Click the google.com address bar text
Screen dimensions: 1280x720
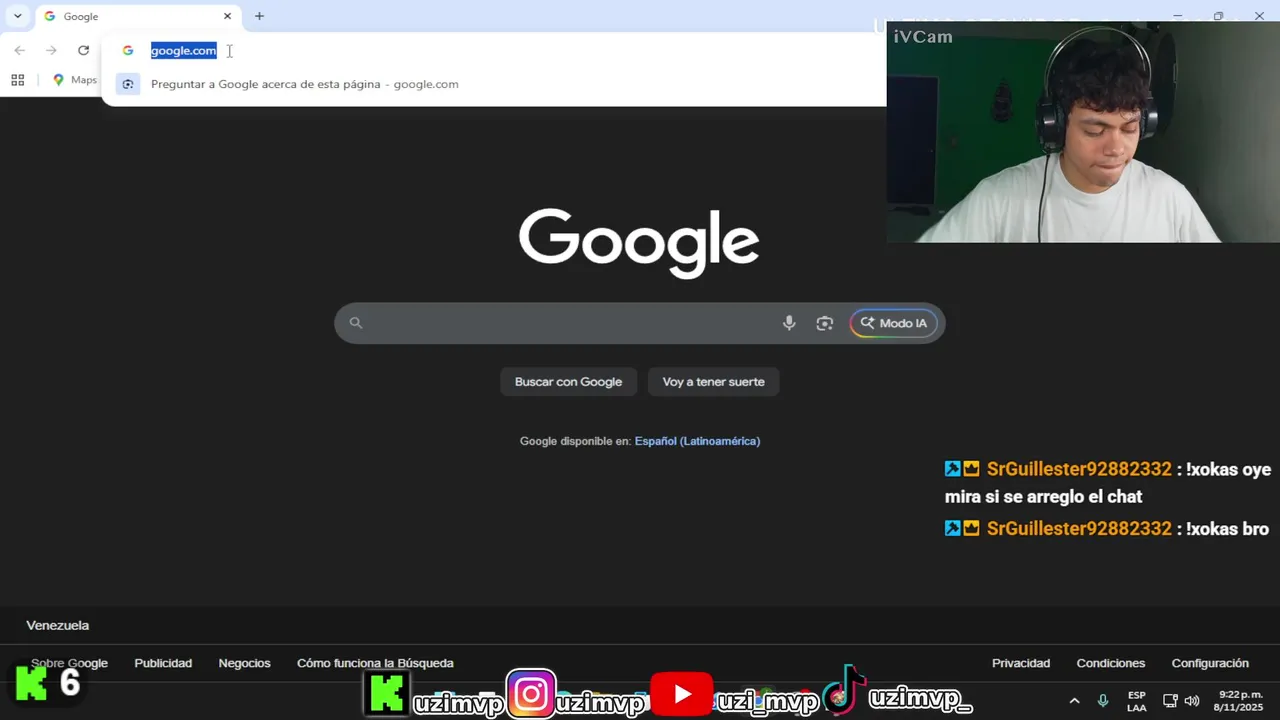tap(183, 51)
